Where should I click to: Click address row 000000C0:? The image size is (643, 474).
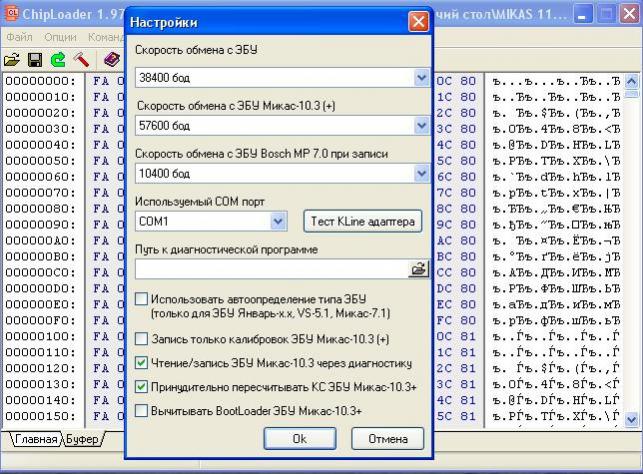(41, 273)
